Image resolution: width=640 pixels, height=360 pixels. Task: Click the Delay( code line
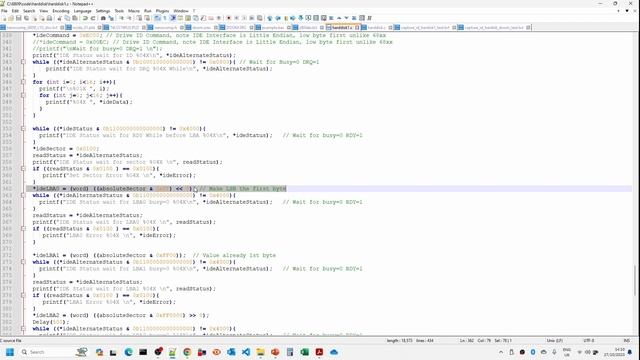(x=51, y=322)
